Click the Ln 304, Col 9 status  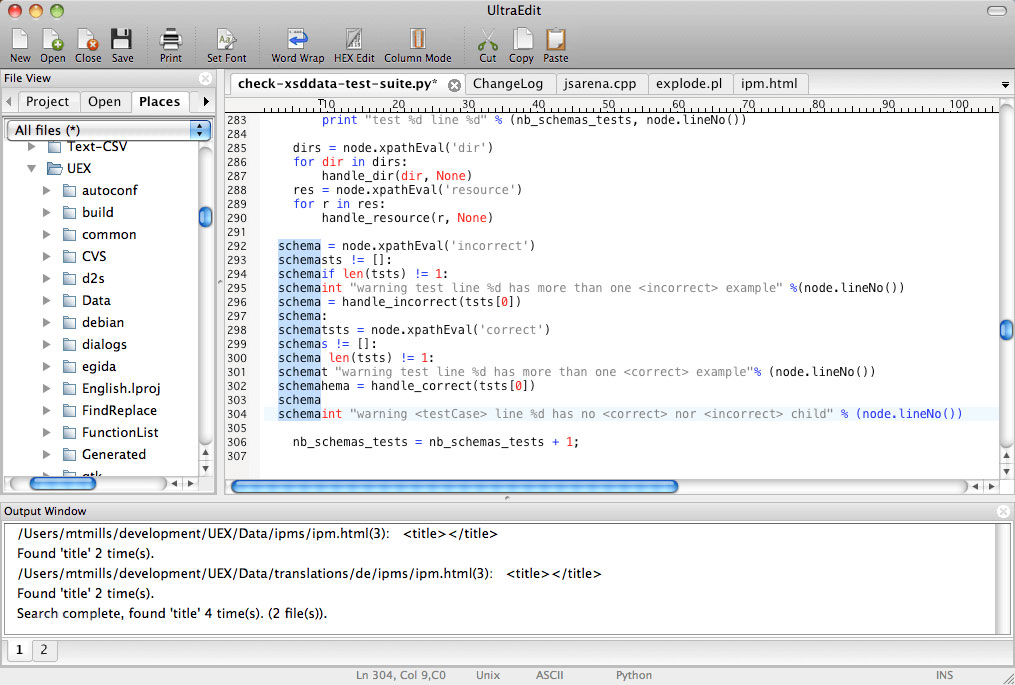[401, 675]
